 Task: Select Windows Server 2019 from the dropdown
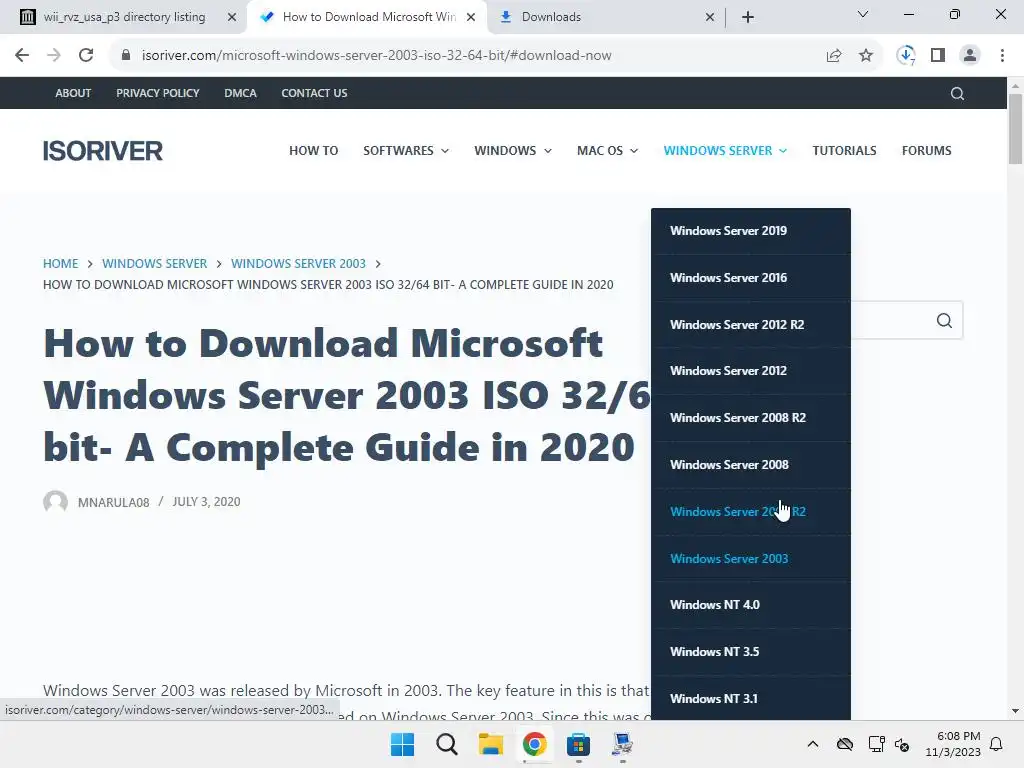(750, 231)
